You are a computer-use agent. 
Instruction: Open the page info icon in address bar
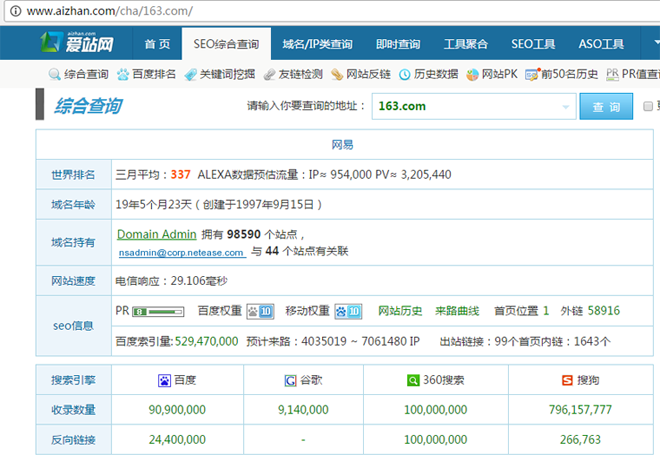[16, 11]
